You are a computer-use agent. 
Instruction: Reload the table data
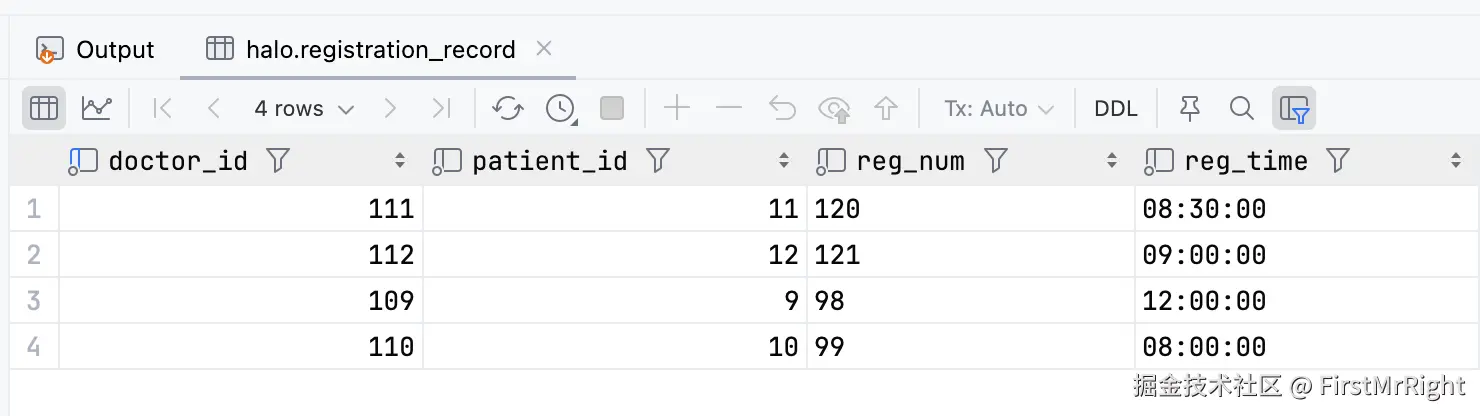click(508, 108)
